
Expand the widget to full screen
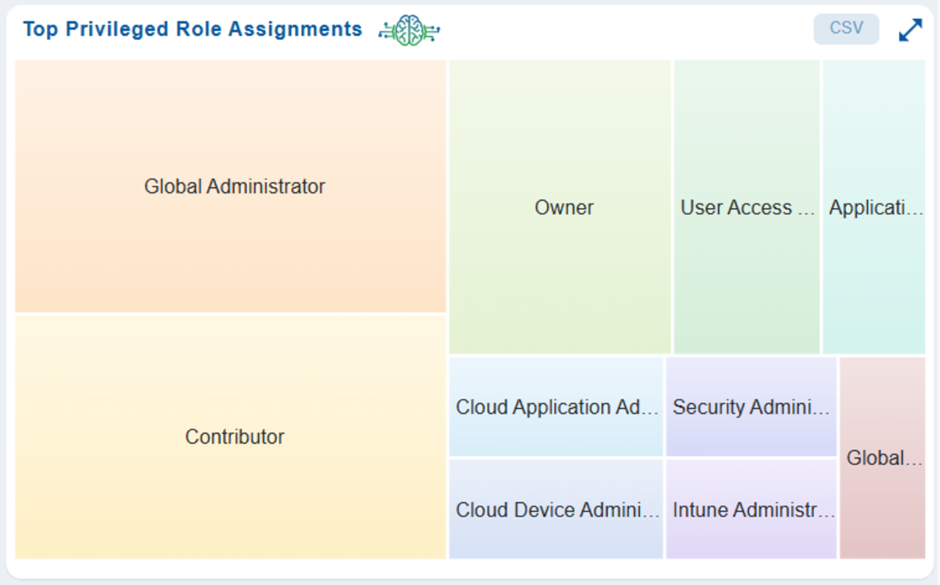tap(910, 30)
